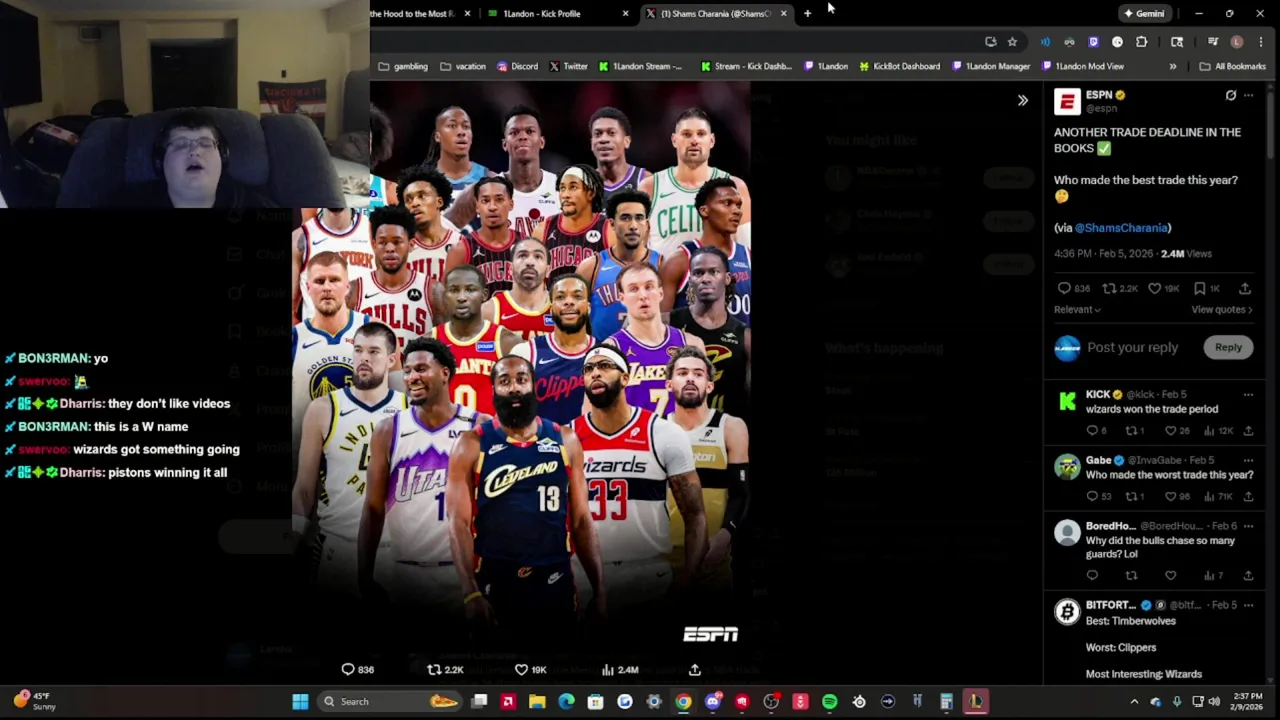Viewport: 1280px width, 720px height.
Task: Follow the @ShamsCharania mention link
Action: pos(1121,228)
